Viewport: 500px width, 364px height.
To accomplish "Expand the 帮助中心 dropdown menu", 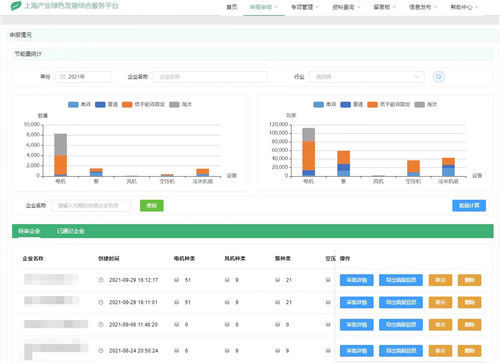I will 464,7.
